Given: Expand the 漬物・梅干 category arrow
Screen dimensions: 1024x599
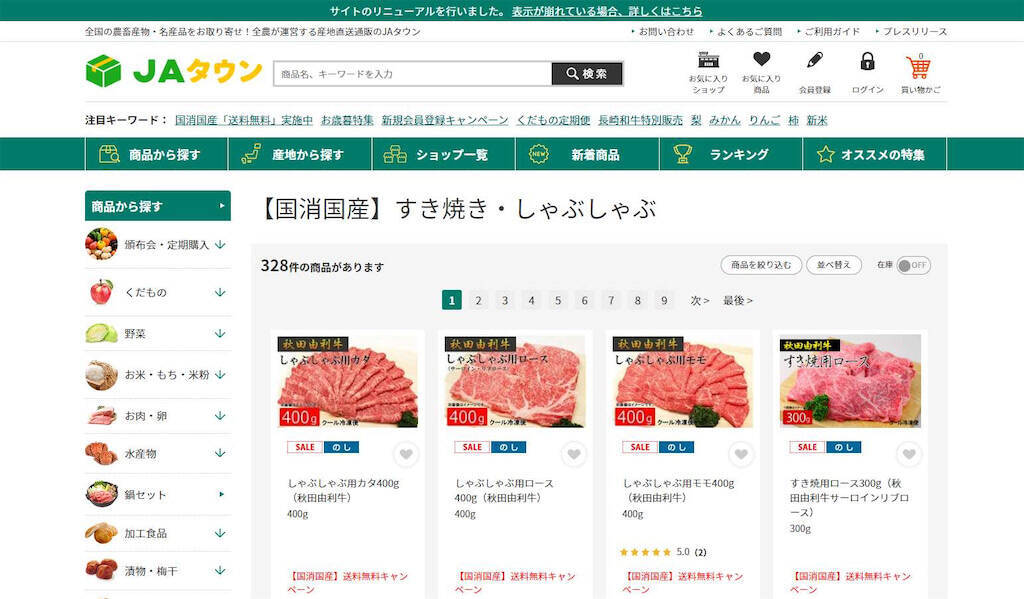Looking at the screenshot, I should click(220, 571).
